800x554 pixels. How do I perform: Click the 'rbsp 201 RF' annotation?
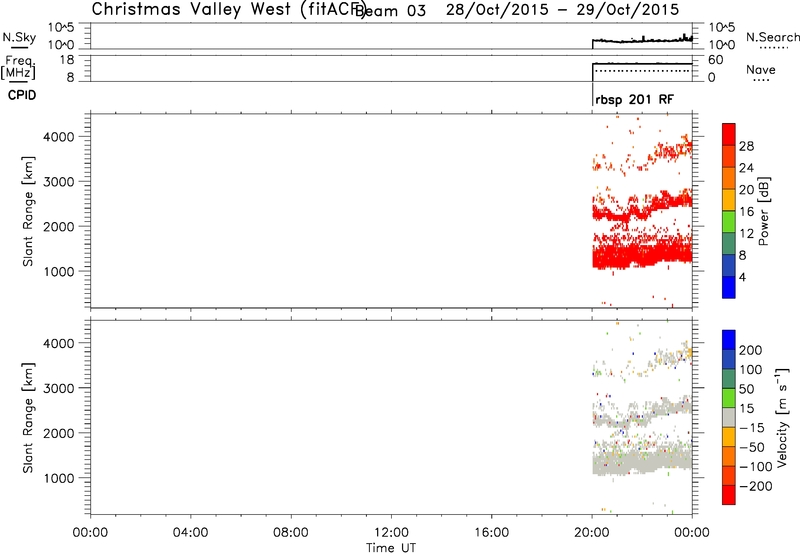(634, 99)
